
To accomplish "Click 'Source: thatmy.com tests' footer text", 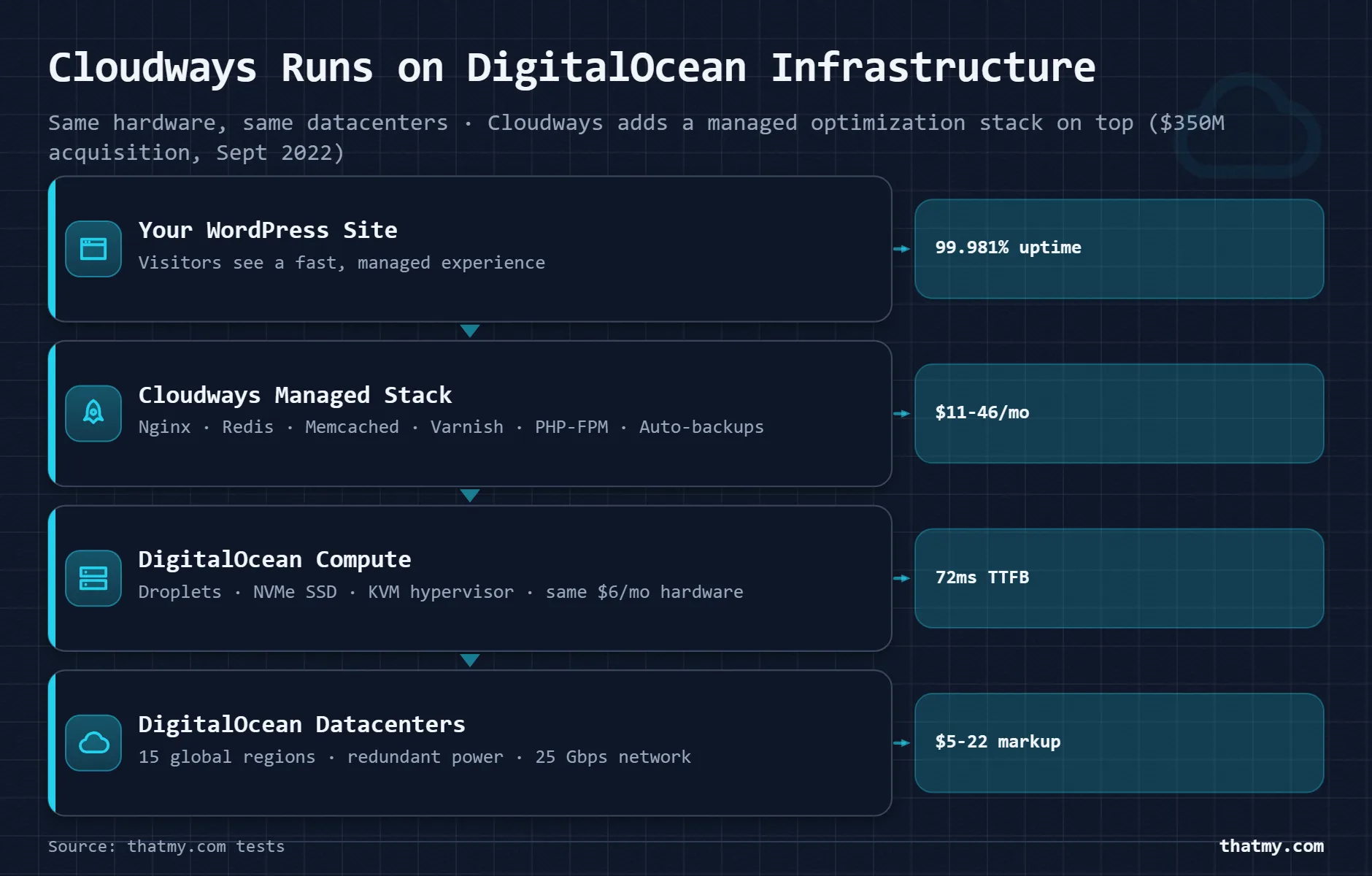I will click(x=166, y=847).
